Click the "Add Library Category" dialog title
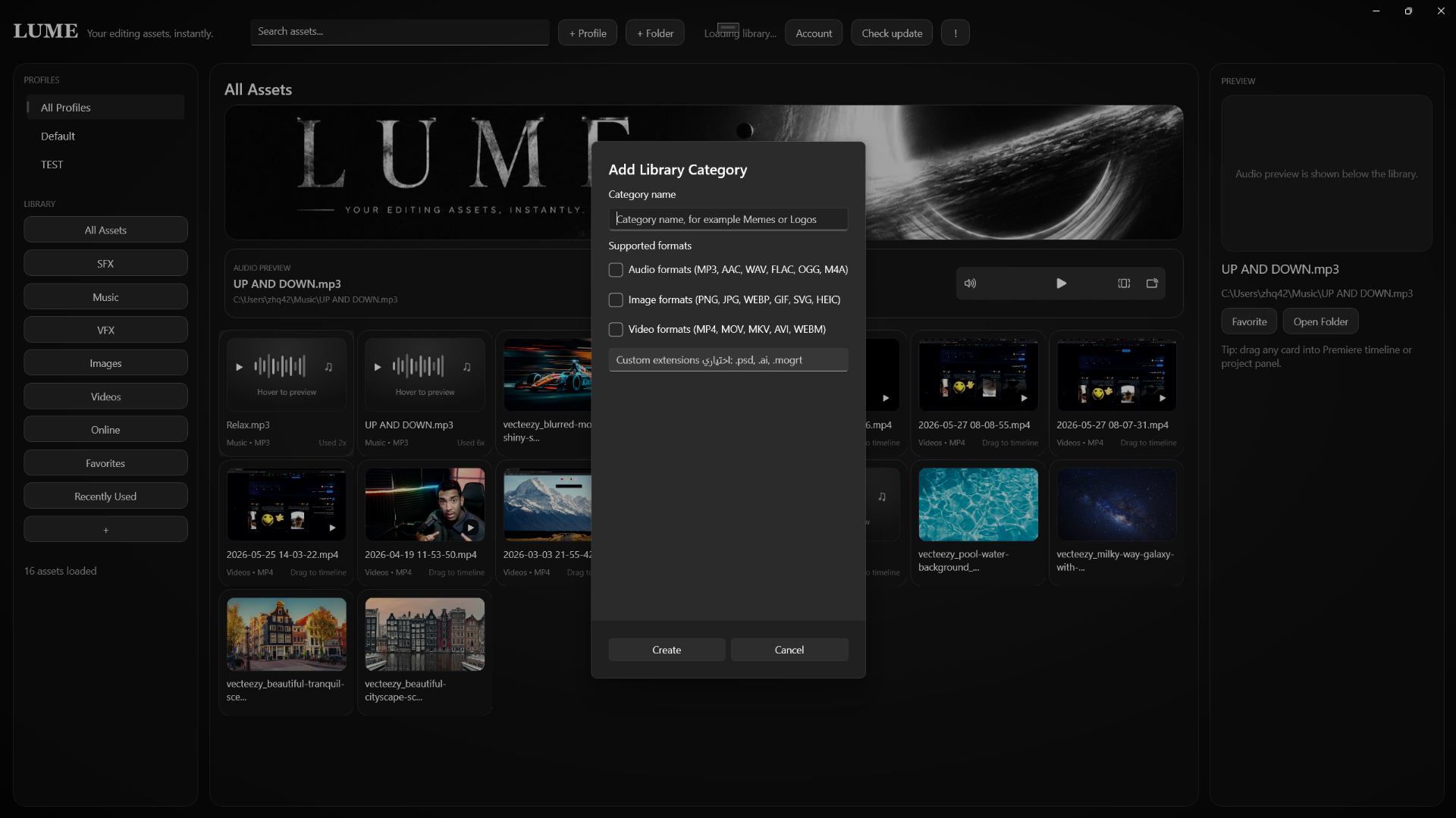 [678, 170]
